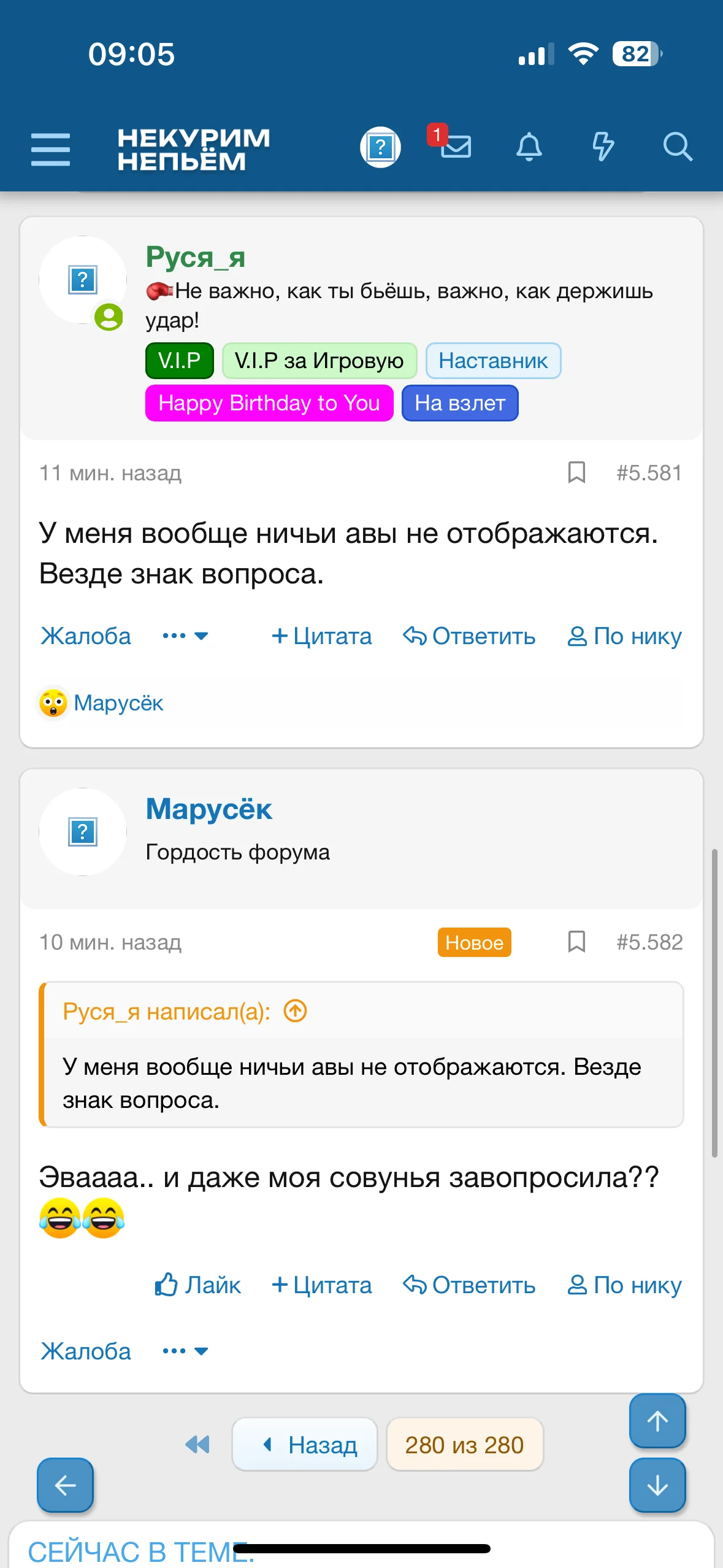Go back using the left-arrow button
The image size is (723, 1568).
[65, 1485]
